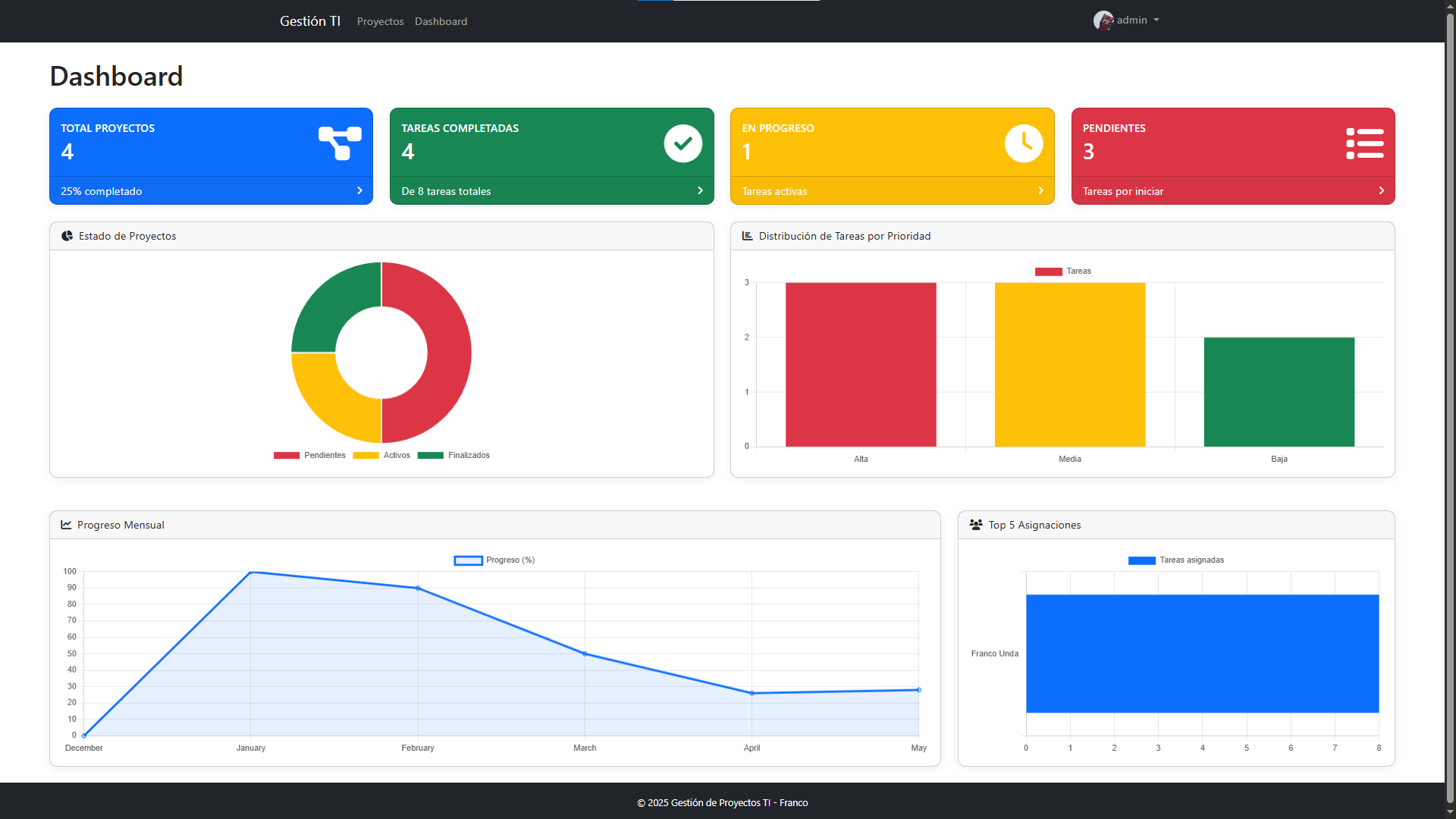The height and width of the screenshot is (819, 1456).
Task: Click the green Baja priority bar
Action: pos(1279,392)
